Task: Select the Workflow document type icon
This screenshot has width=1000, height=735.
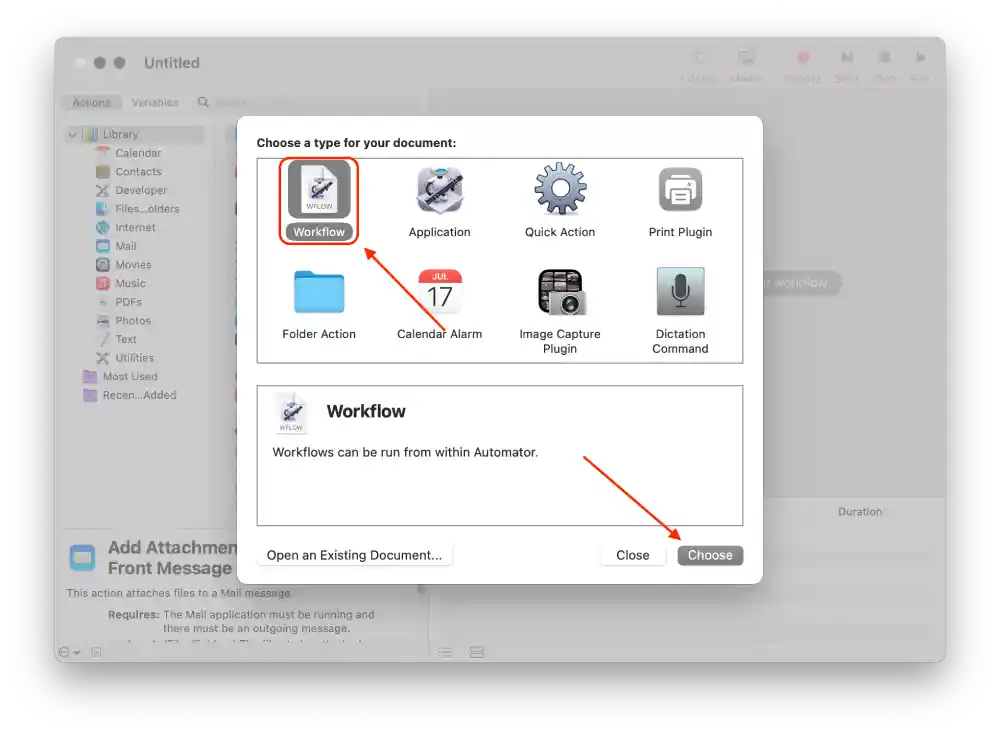Action: point(319,189)
